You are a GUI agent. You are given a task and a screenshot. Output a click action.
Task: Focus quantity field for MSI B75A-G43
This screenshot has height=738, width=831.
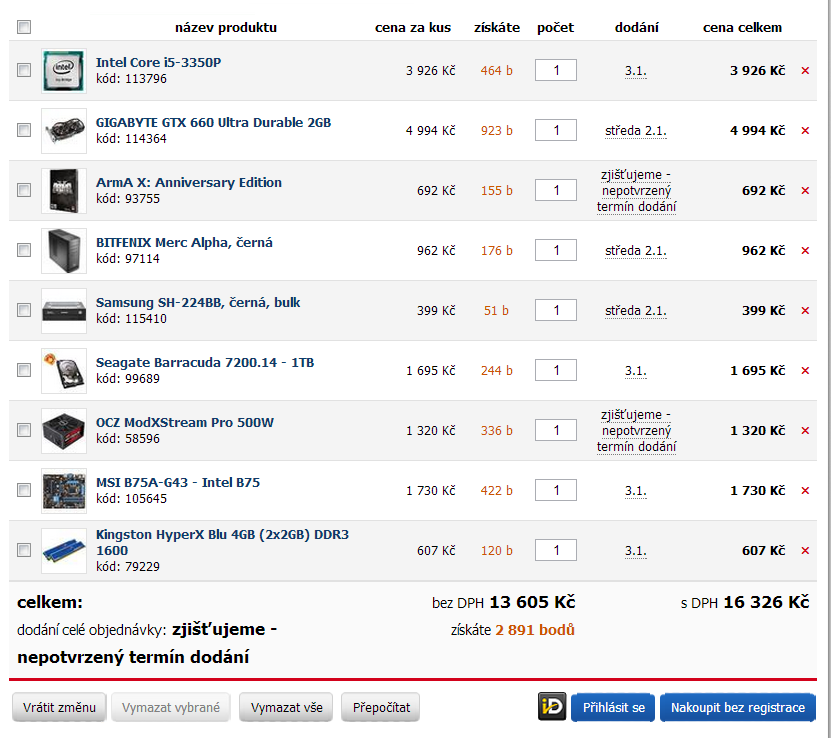tap(556, 490)
